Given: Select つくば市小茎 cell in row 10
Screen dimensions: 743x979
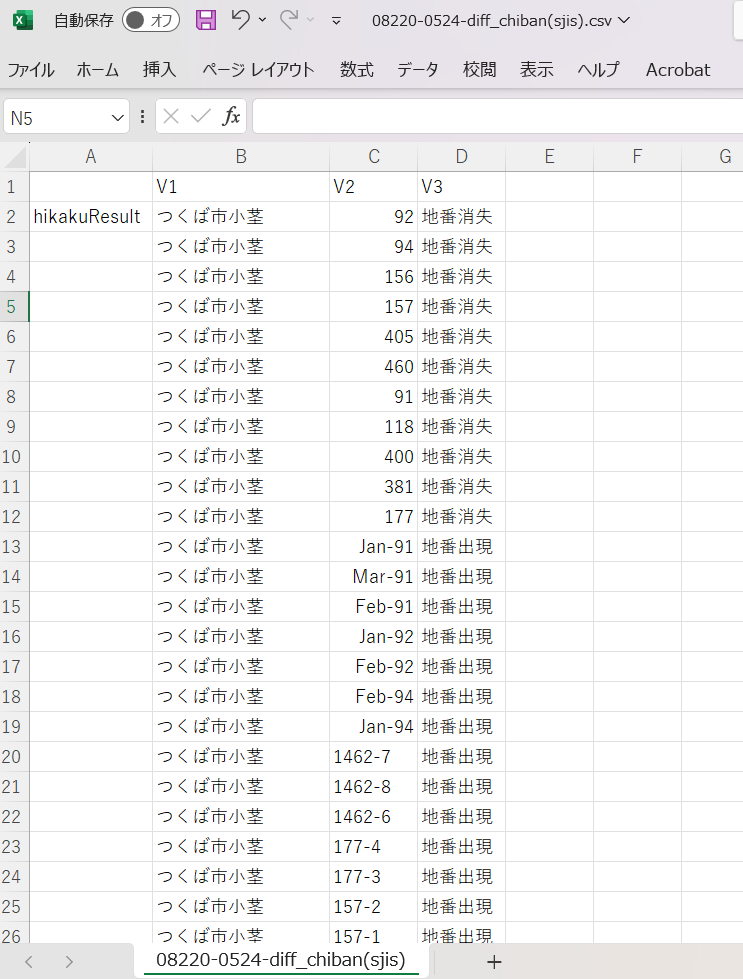Looking at the screenshot, I should click(x=241, y=456).
